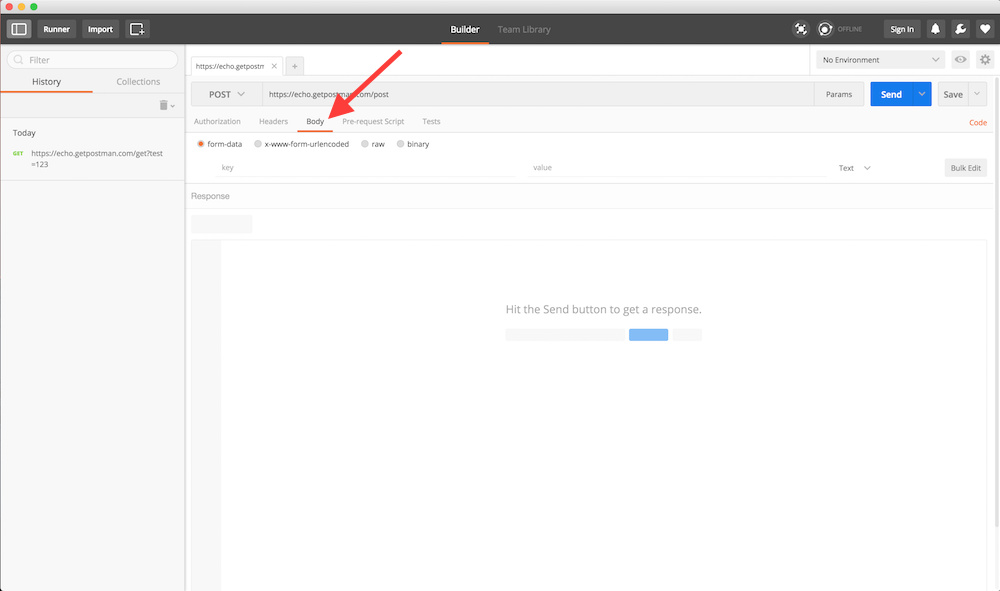Switch to the Builder tab
This screenshot has width=1000, height=591.
(x=465, y=29)
